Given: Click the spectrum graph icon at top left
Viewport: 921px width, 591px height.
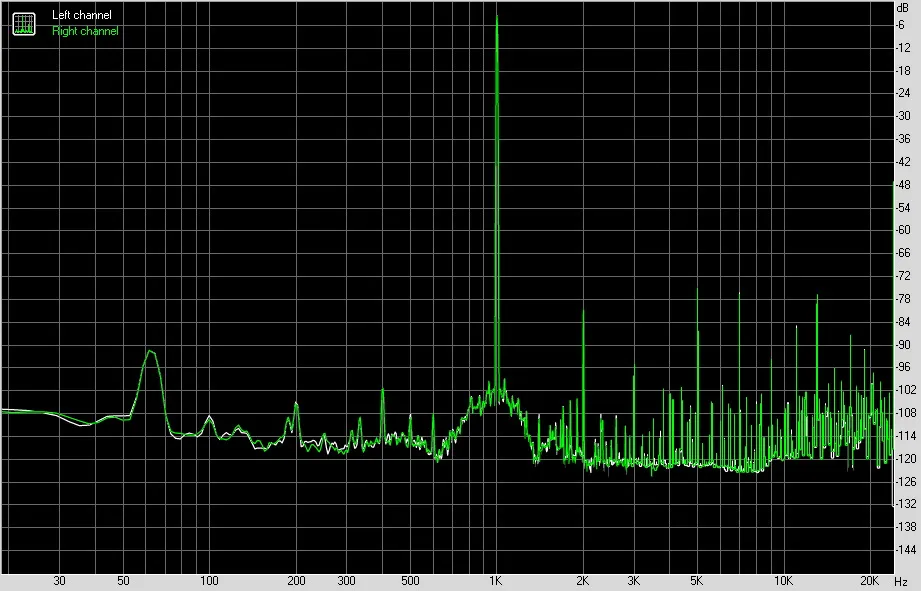Looking at the screenshot, I should click(24, 23).
